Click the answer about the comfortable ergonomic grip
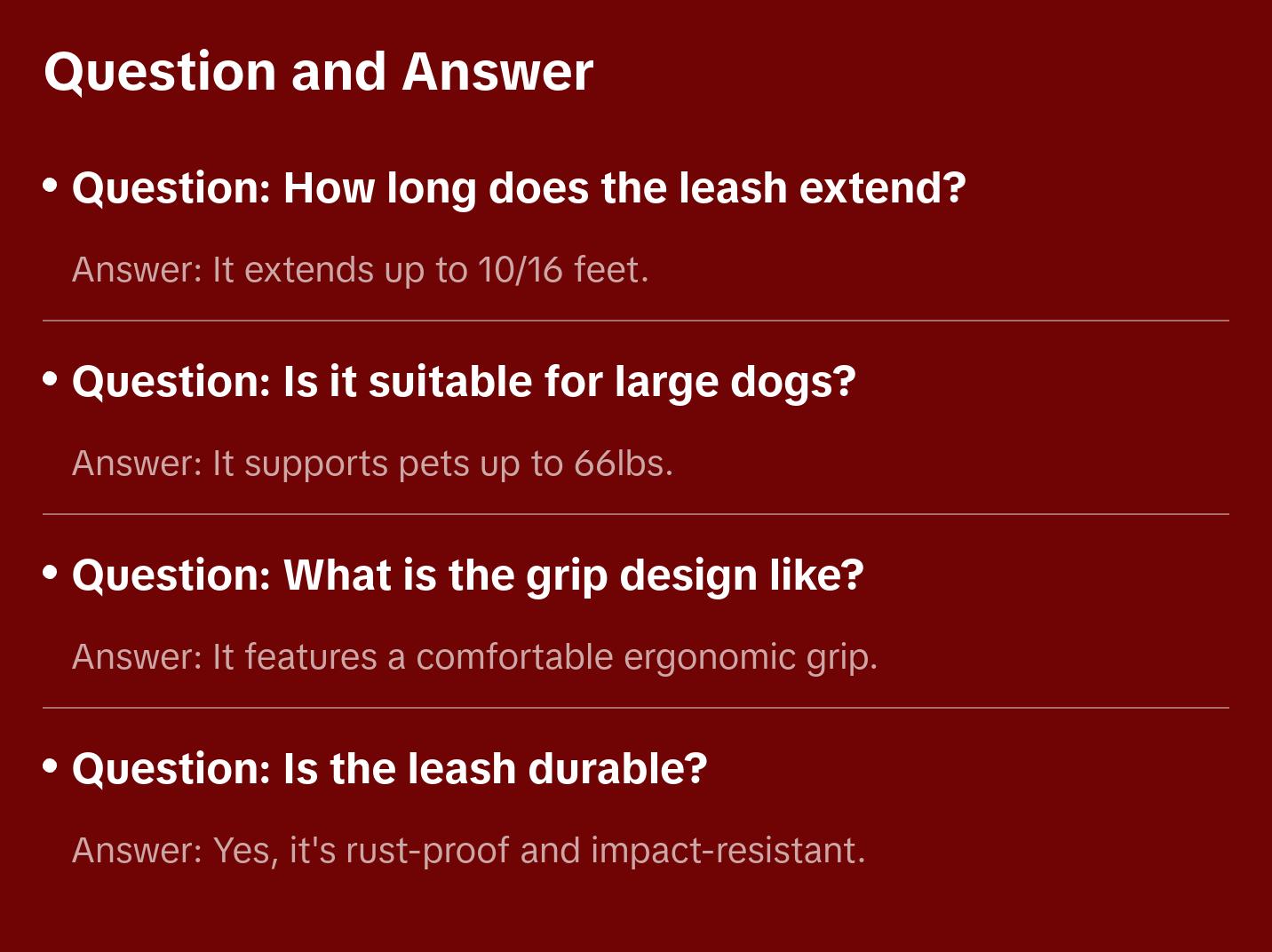The width and height of the screenshot is (1272, 952). (475, 657)
